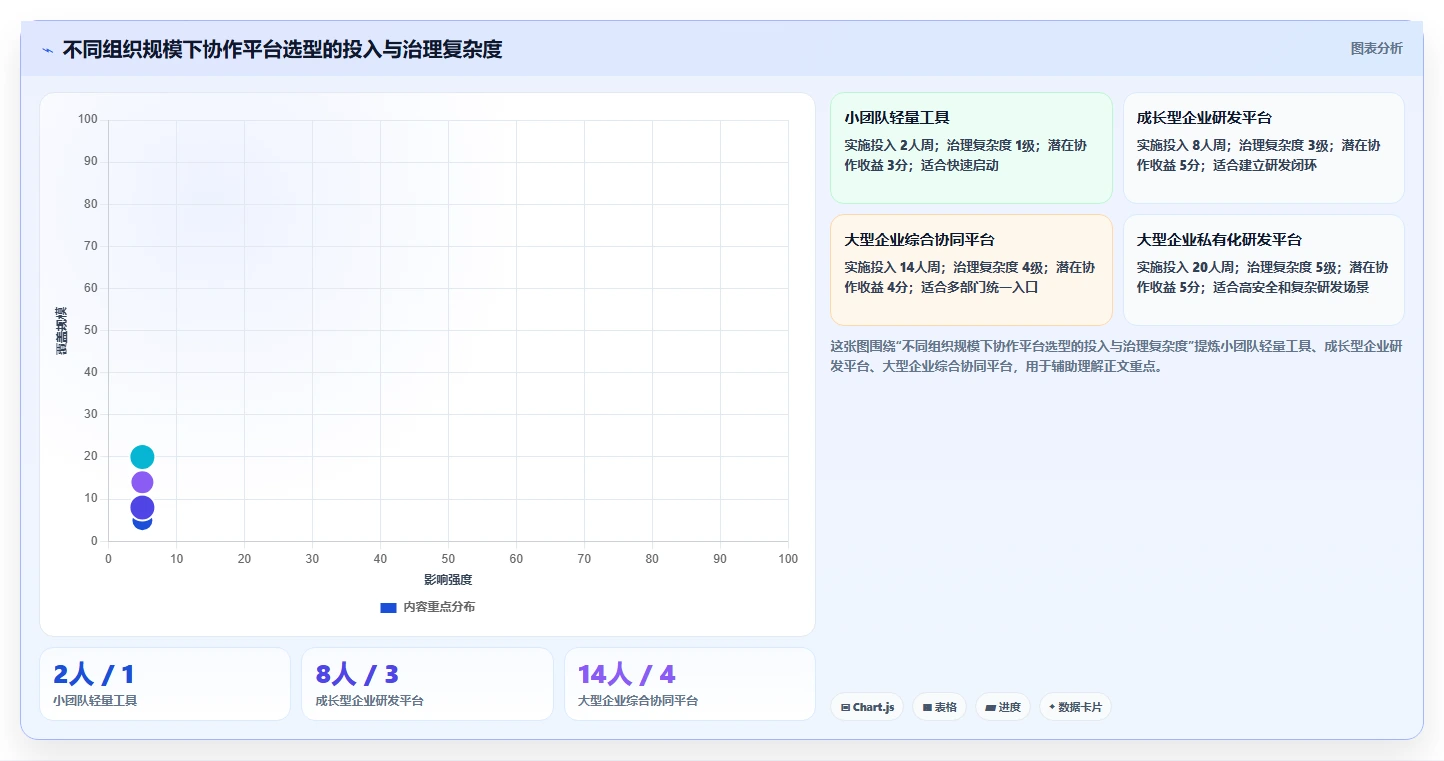The image size is (1444, 761).
Task: Click the y-axis tick label 100
Action: point(87,120)
